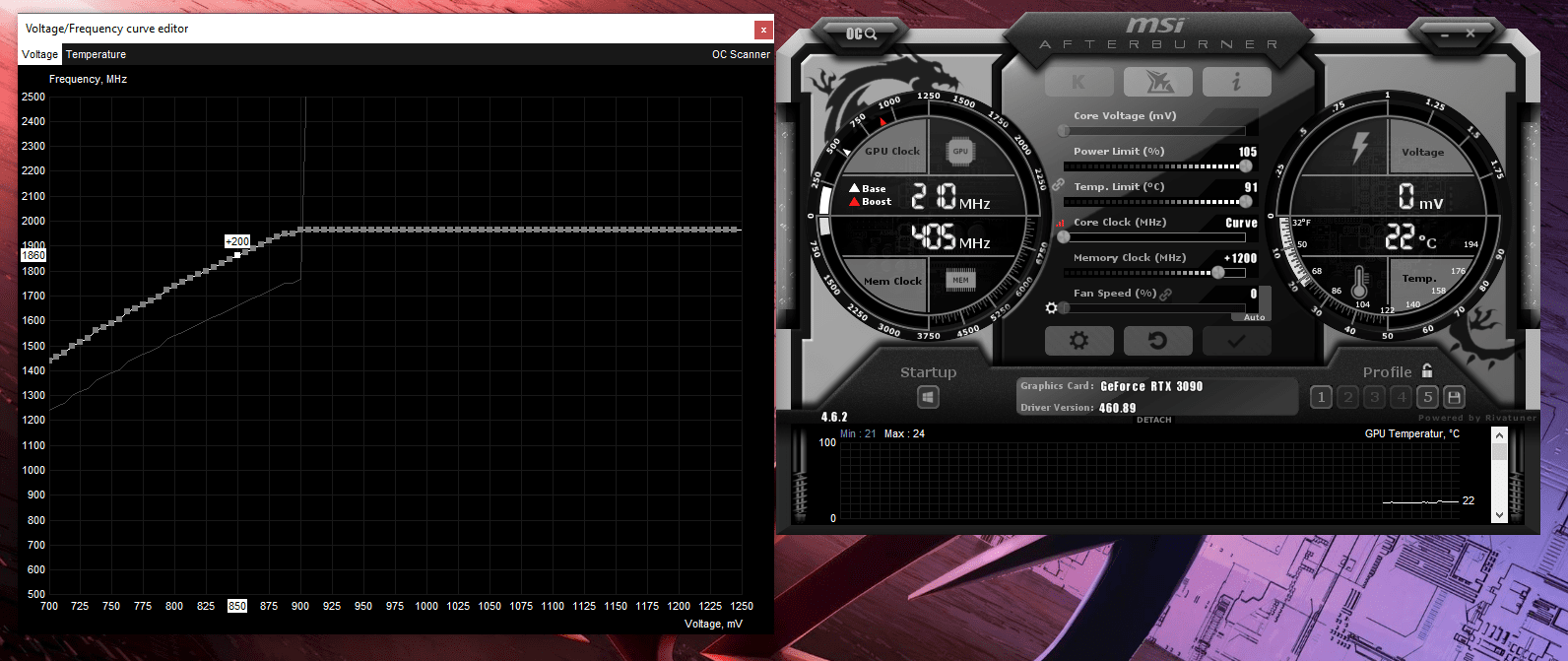Click the Kombustor K button
Screen dimensions: 1568x661
[1079, 83]
